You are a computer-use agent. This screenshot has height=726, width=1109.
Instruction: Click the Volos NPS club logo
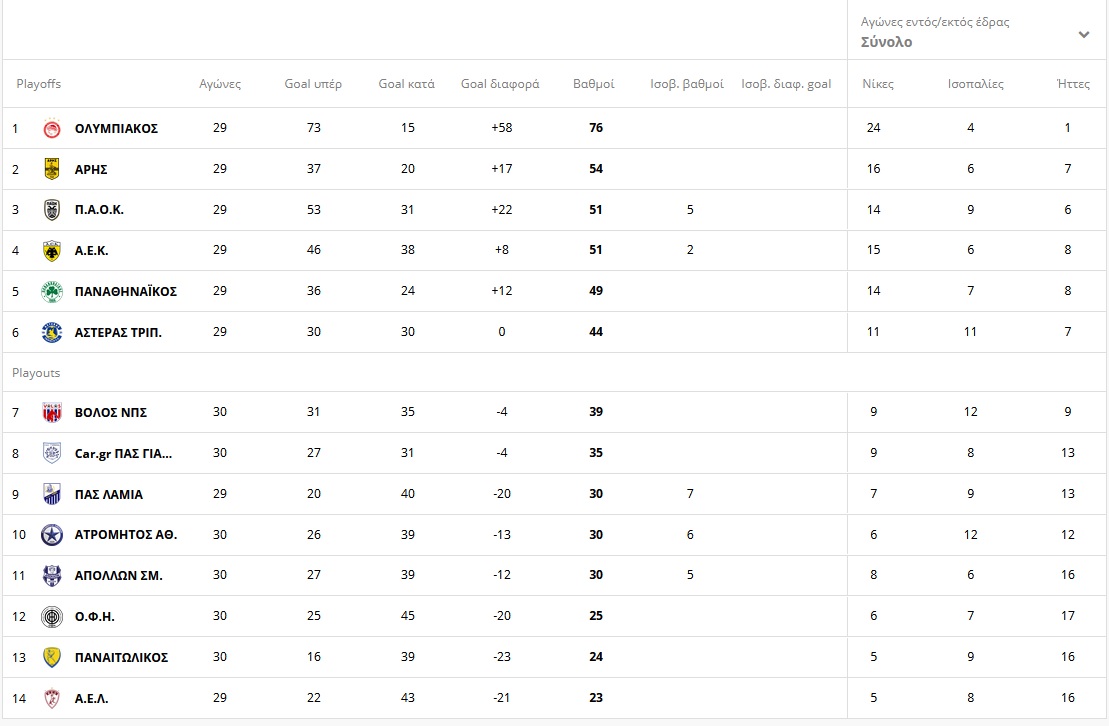(x=52, y=413)
